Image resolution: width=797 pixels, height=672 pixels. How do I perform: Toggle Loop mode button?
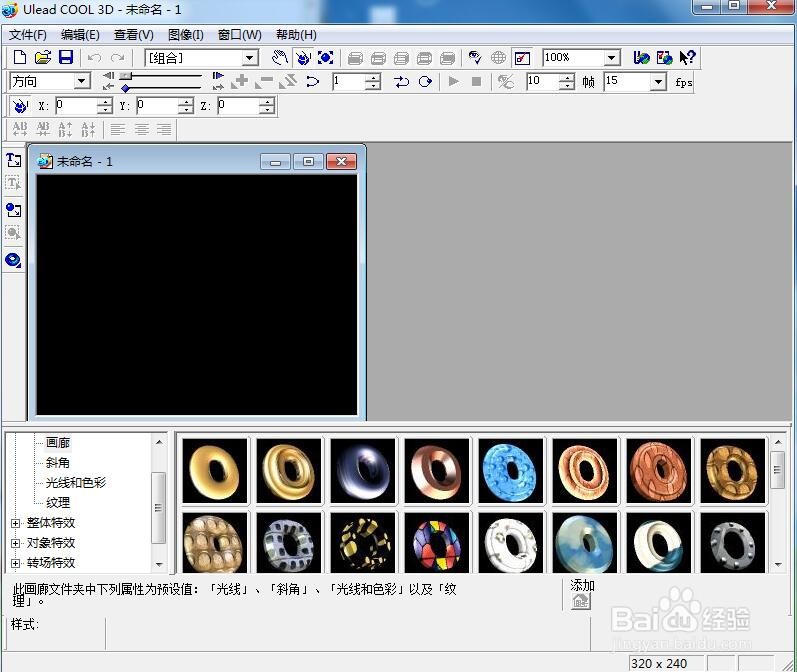[425, 81]
